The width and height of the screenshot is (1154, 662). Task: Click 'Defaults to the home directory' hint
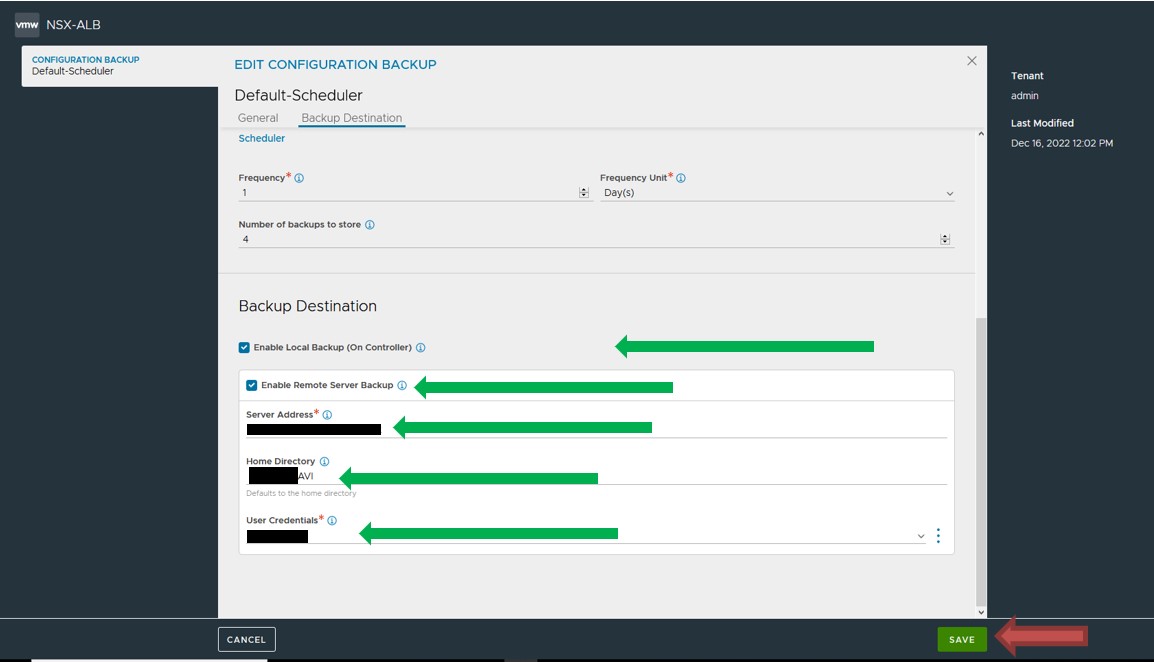click(x=301, y=493)
